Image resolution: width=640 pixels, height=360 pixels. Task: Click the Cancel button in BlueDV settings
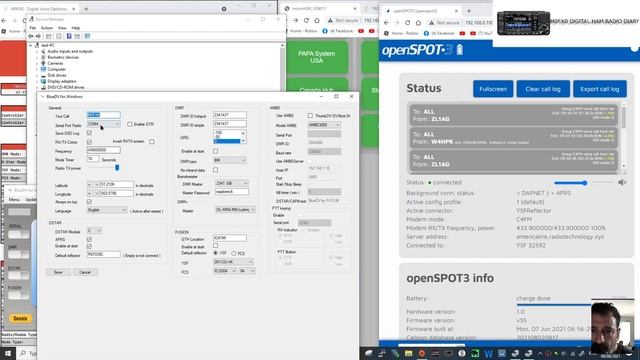coord(85,272)
